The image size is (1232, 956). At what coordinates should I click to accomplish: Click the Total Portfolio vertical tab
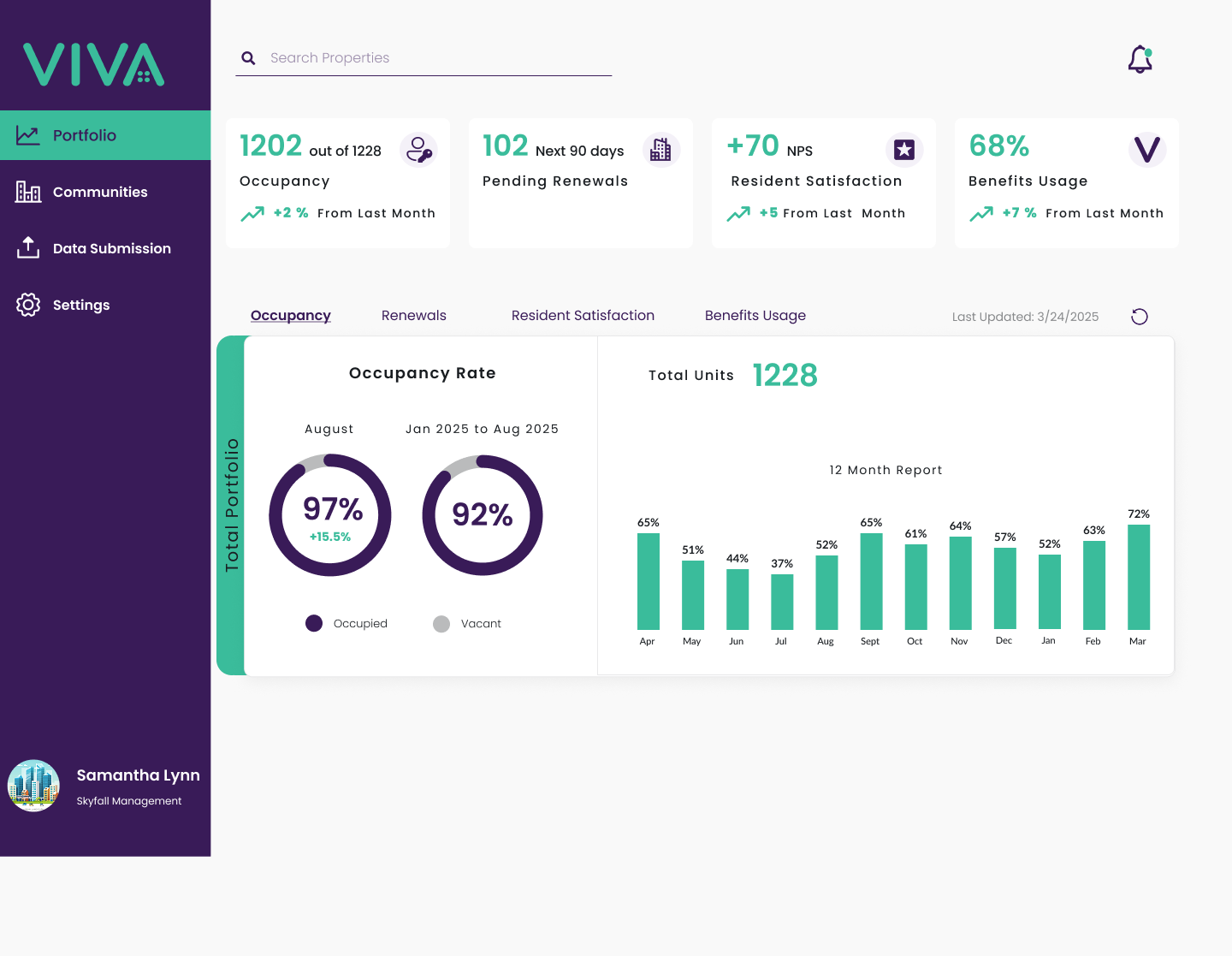coord(231,505)
